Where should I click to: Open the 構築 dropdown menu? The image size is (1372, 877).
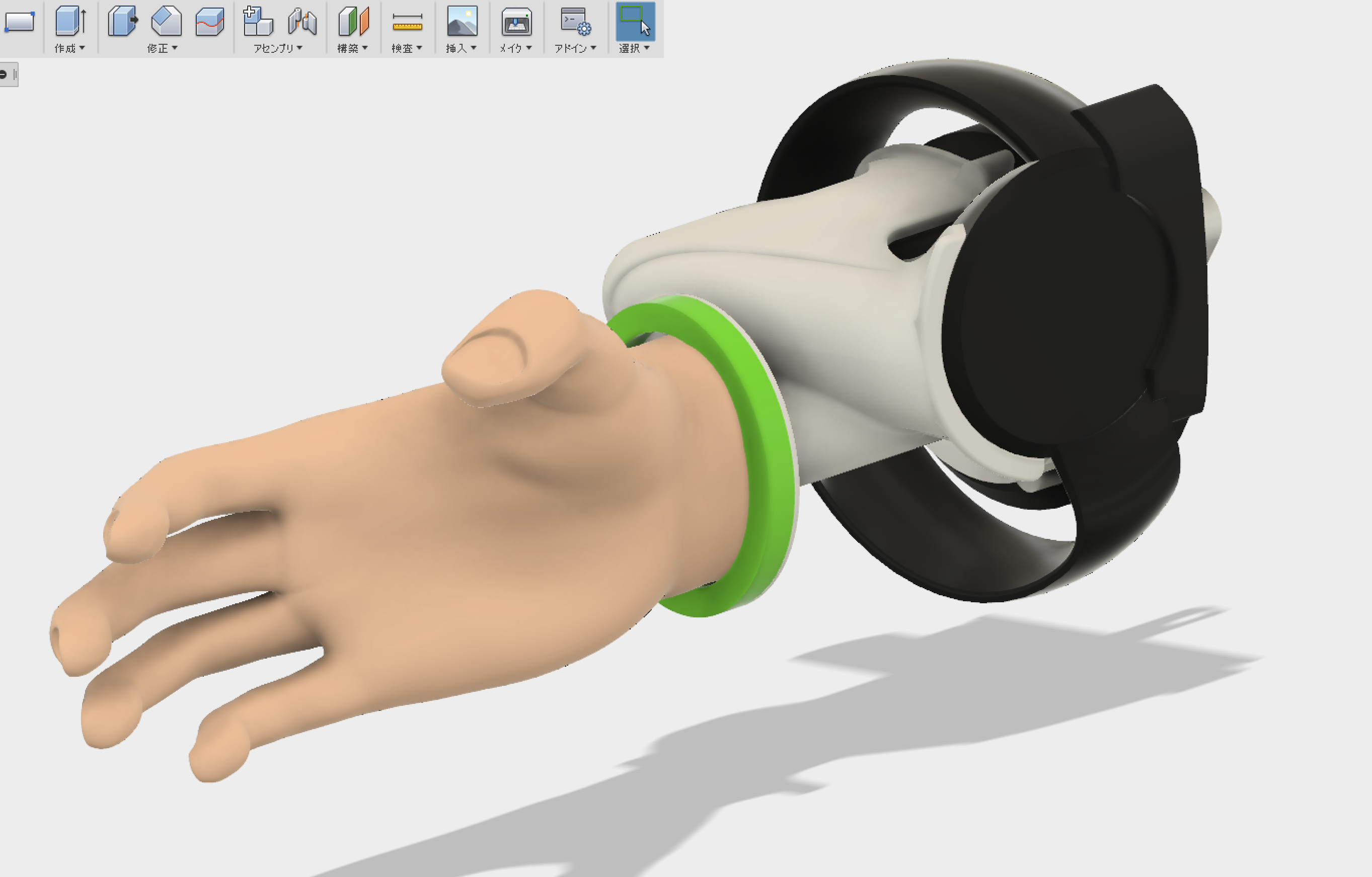point(353,48)
